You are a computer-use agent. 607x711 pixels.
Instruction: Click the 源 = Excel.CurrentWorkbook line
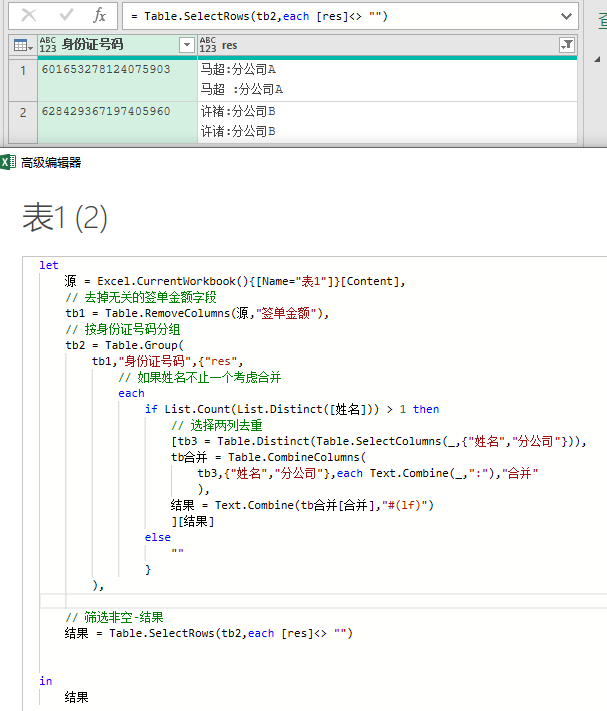(235, 281)
